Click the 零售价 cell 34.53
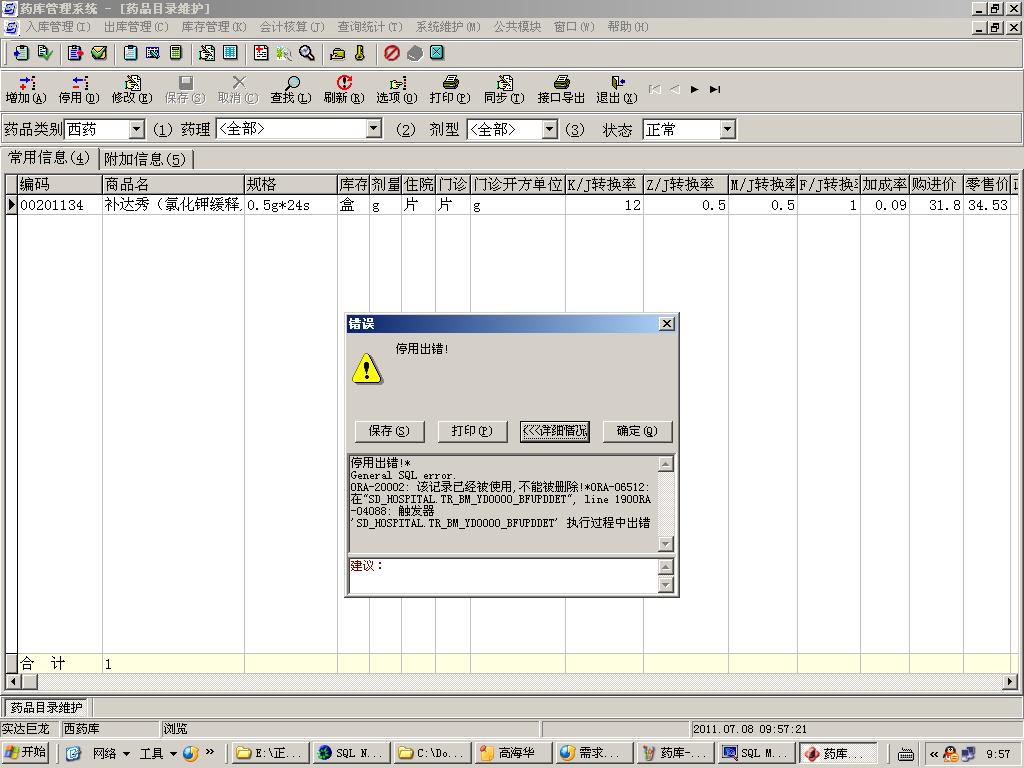This screenshot has width=1024, height=768. click(x=987, y=204)
